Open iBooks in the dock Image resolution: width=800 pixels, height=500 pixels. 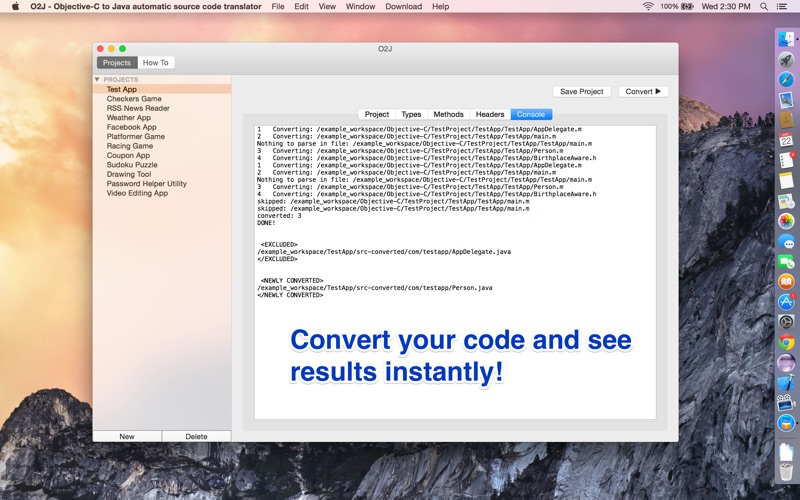tap(786, 282)
